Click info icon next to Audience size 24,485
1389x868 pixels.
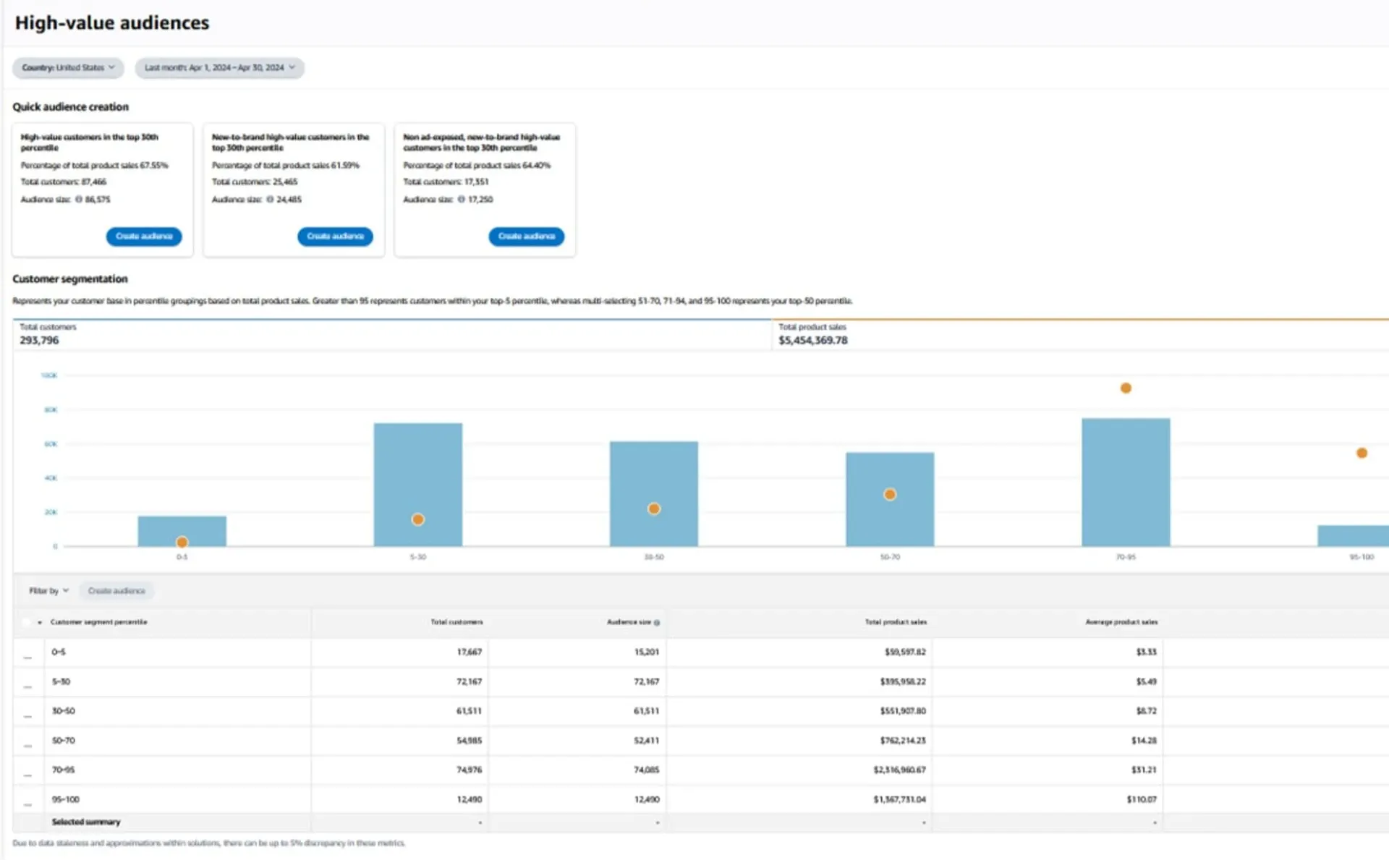(x=270, y=201)
